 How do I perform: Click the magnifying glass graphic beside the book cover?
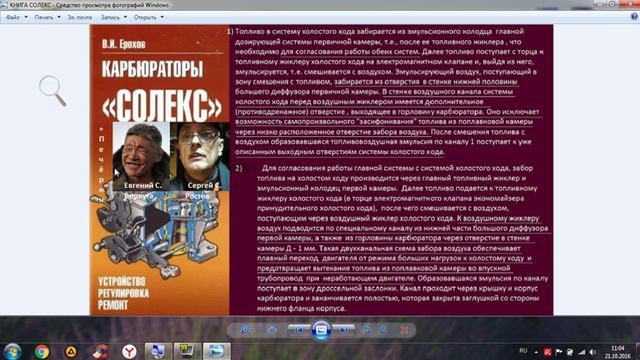click(53, 91)
